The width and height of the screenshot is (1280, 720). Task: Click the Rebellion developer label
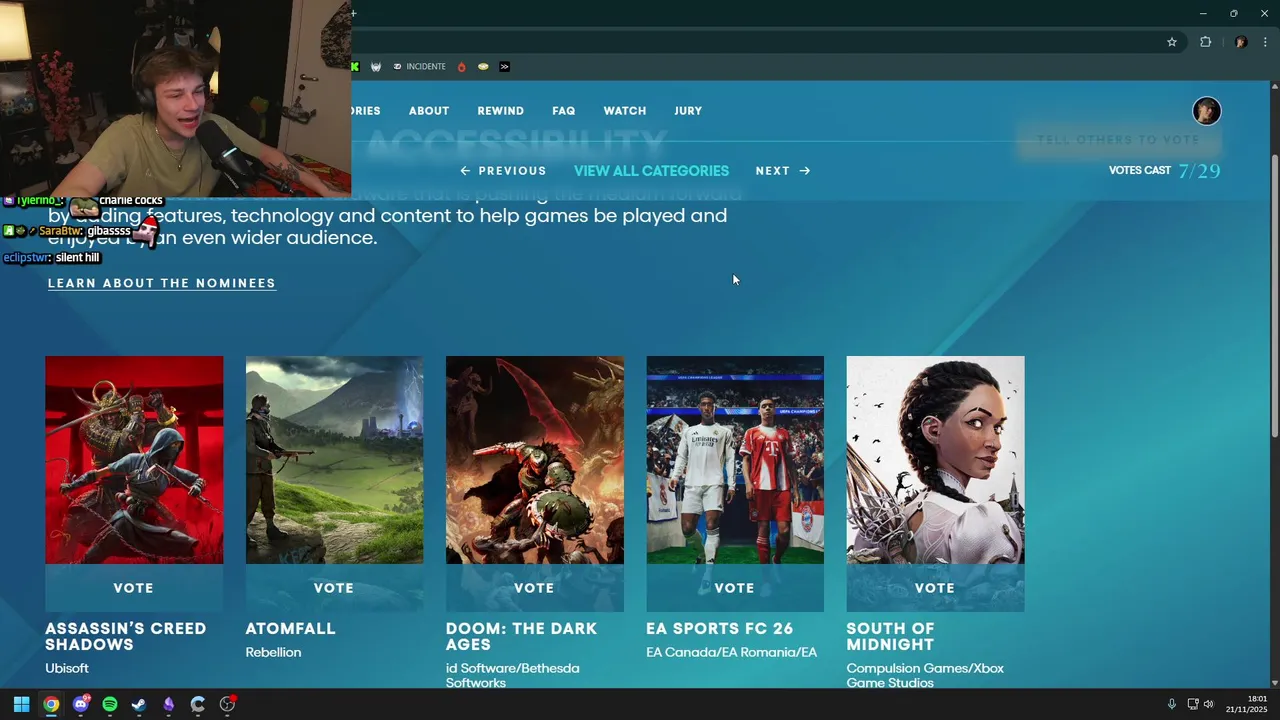coord(273,652)
